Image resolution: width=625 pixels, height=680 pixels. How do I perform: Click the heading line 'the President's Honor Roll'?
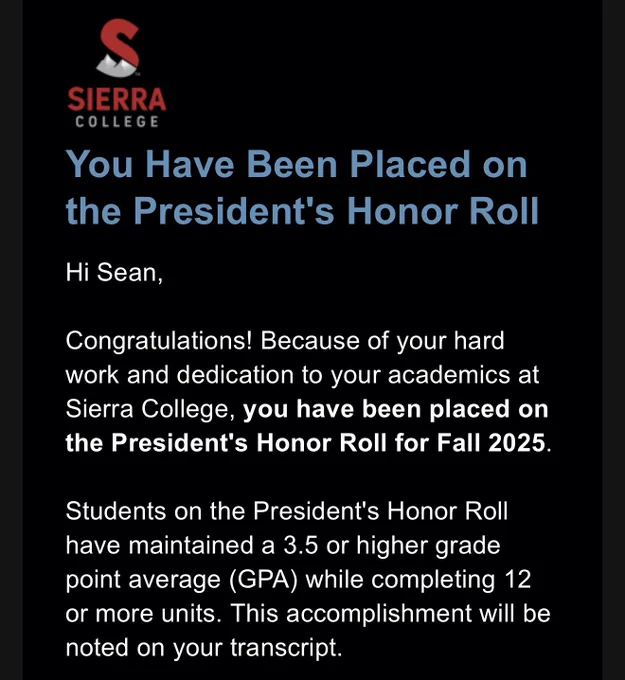302,211
